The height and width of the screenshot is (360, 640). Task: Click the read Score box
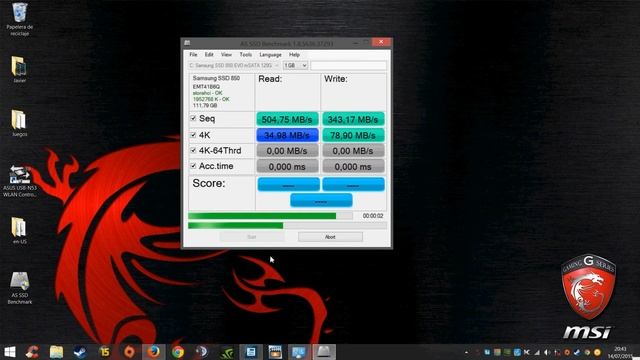pos(289,184)
